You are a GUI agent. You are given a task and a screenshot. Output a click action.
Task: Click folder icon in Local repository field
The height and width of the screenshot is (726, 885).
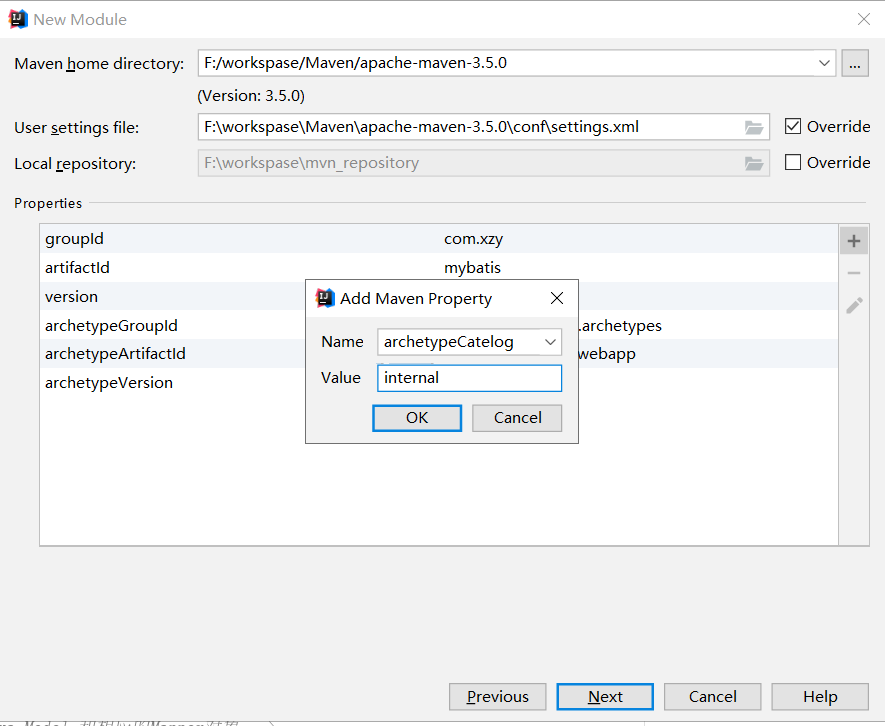coord(753,164)
